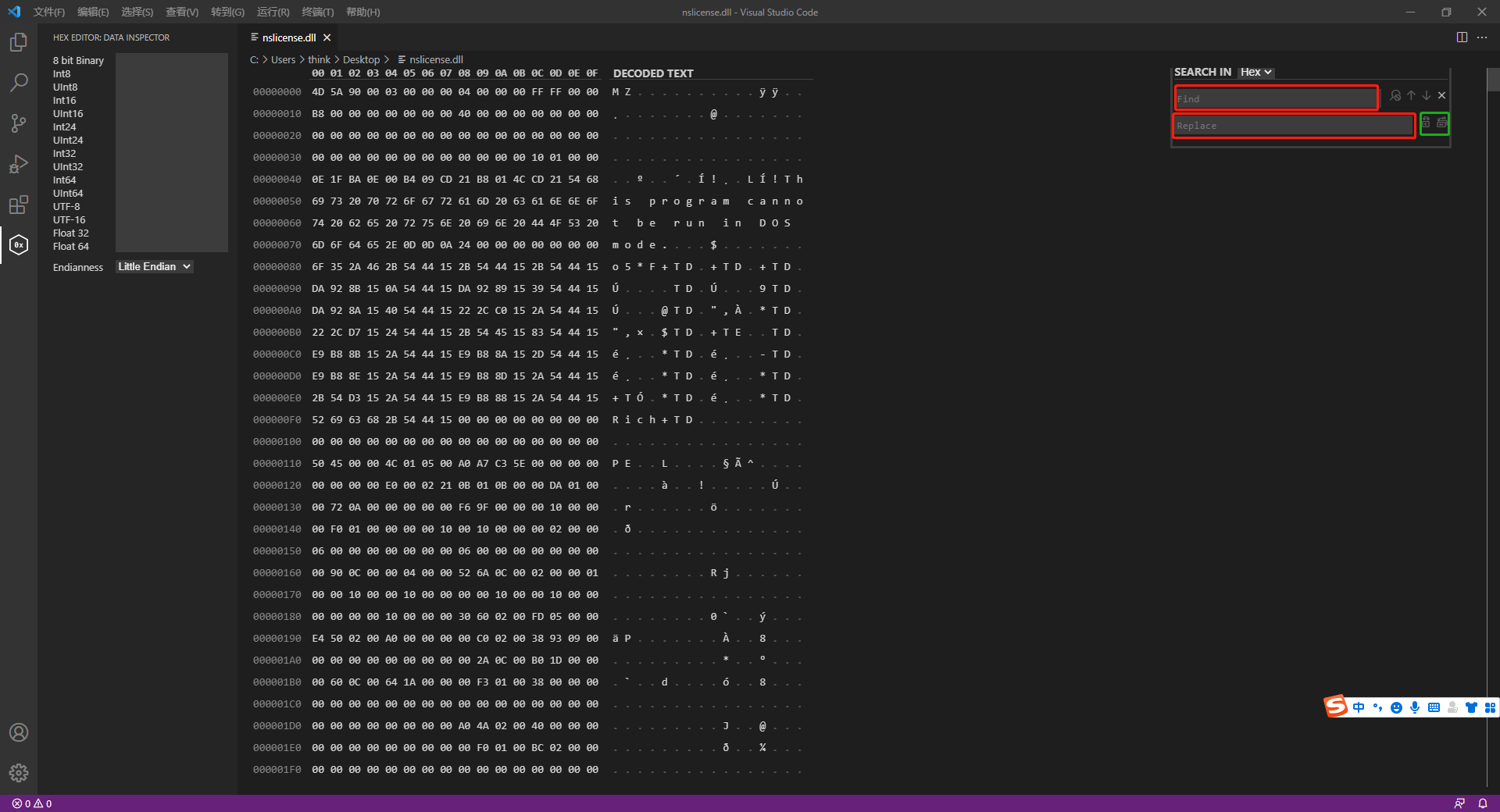
Task: Select the nslicense.dll editor tab
Action: coord(289,37)
